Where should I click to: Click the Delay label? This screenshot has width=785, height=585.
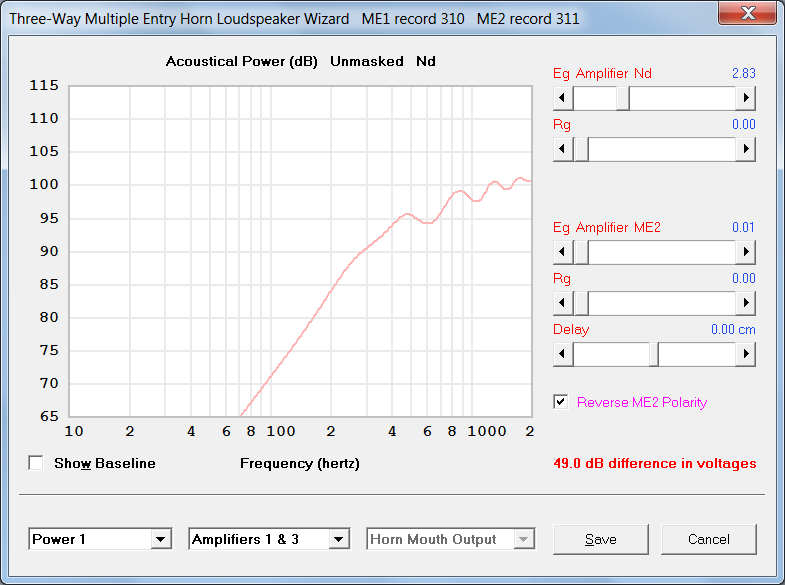coord(571,329)
